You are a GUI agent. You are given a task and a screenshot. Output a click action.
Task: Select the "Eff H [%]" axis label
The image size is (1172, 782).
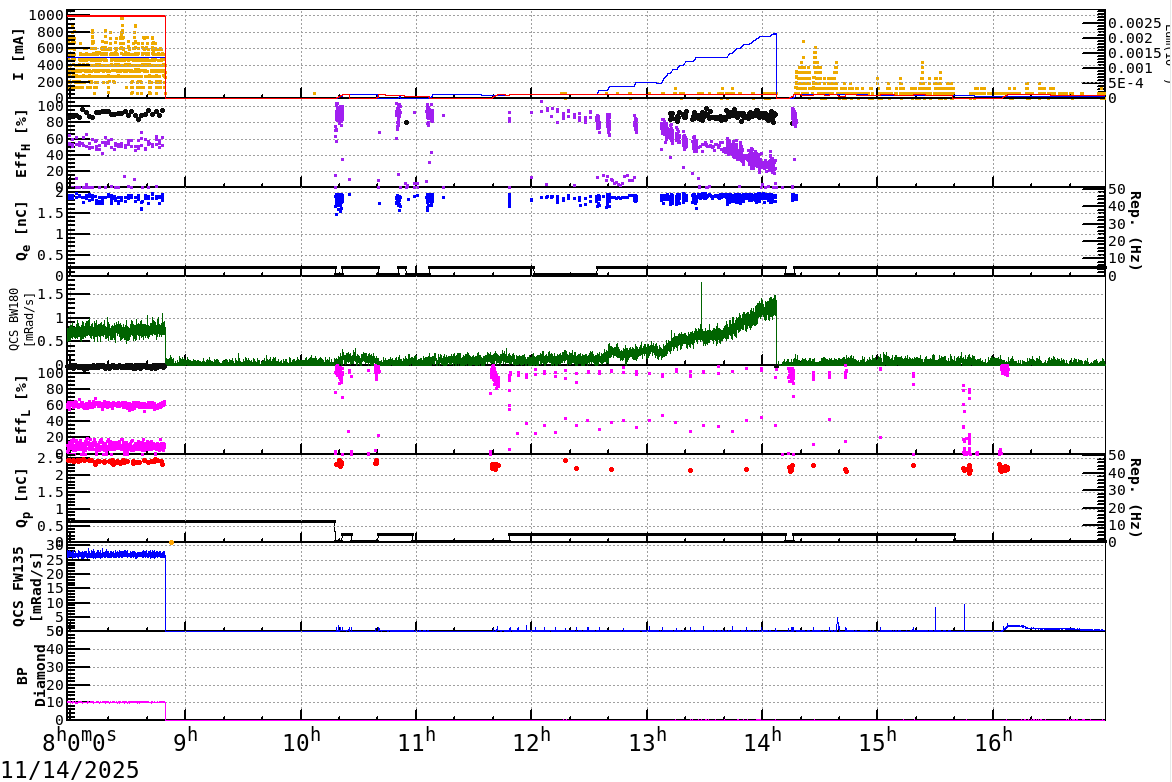tap(22, 144)
